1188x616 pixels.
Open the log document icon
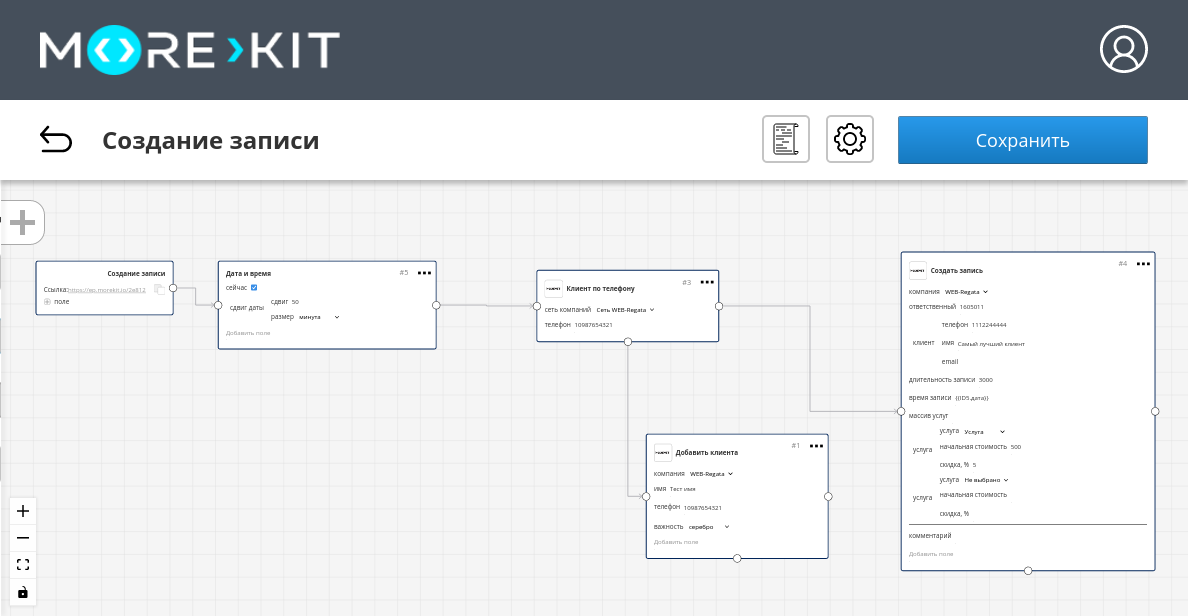pyautogui.click(x=785, y=140)
